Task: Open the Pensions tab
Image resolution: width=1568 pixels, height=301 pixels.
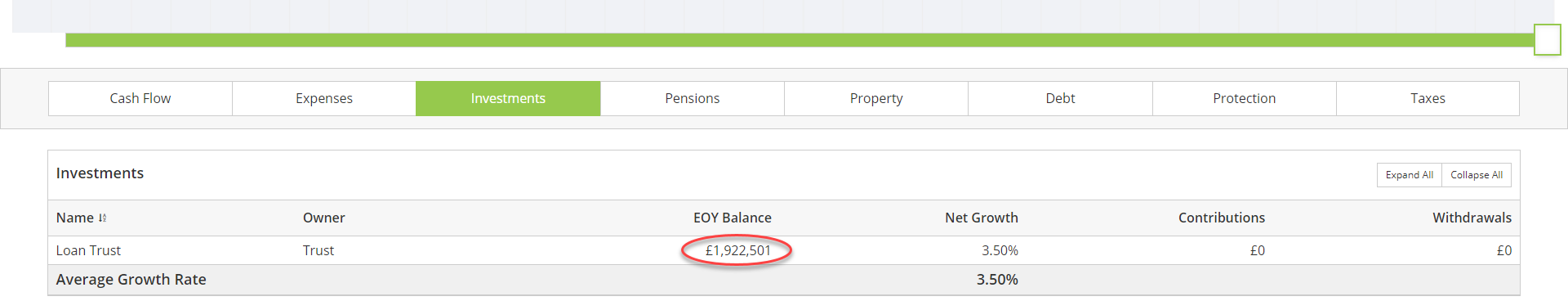Action: (693, 98)
